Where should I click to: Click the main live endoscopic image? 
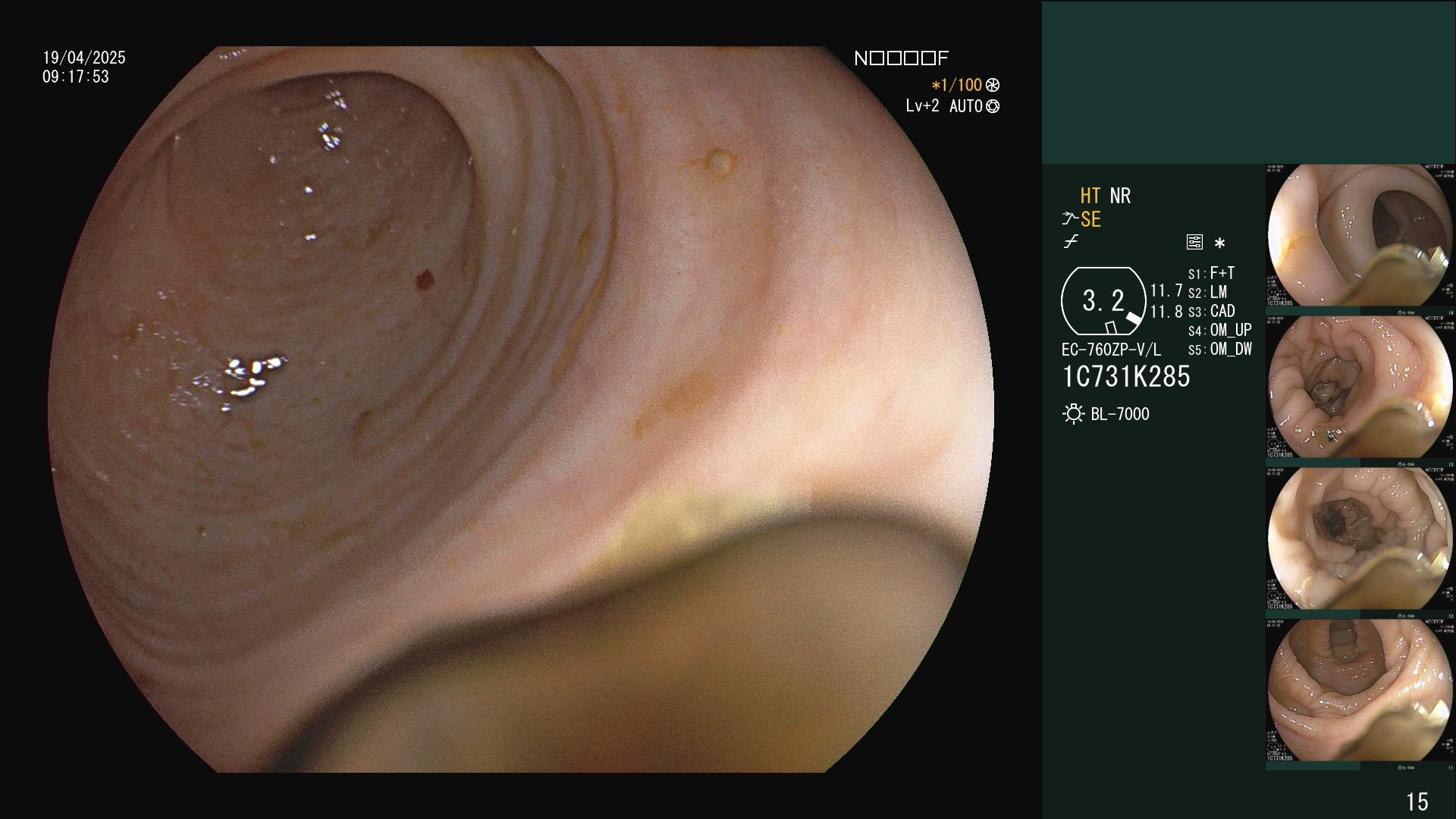coord(521,409)
